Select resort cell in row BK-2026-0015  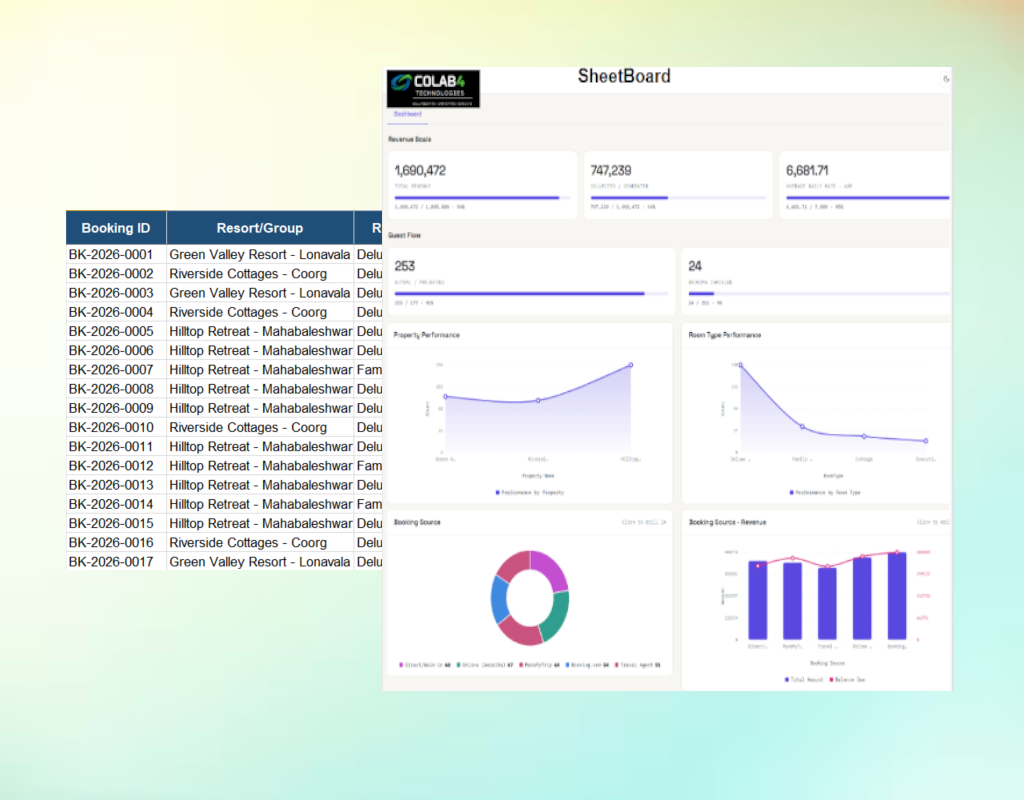click(260, 523)
